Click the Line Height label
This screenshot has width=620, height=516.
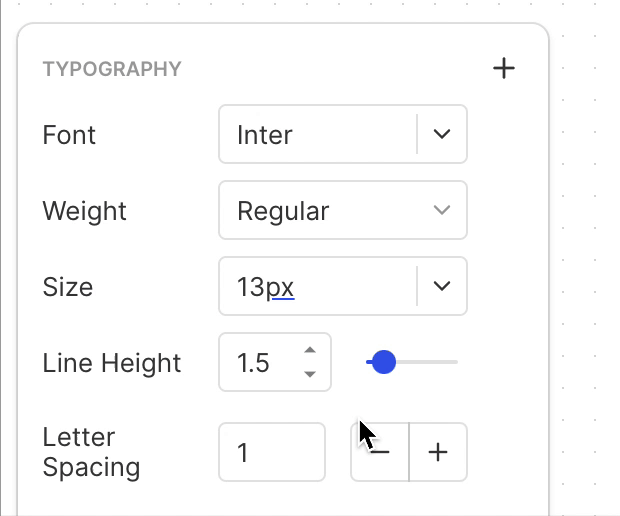tap(112, 363)
